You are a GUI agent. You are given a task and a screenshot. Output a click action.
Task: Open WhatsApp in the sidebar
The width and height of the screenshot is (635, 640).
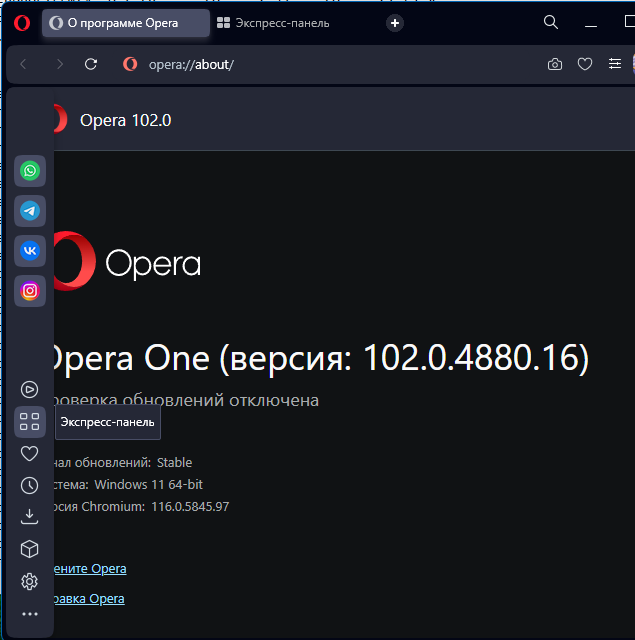point(30,171)
